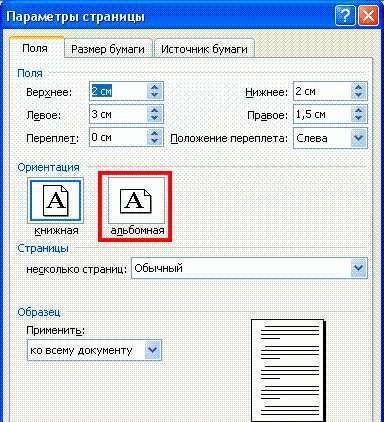Viewport: 384px width, 422px height.
Task: Decrease the Верхнее margin with down arrow
Action: click(154, 95)
